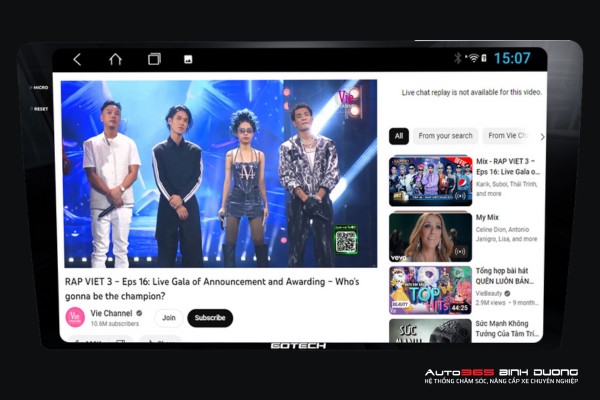600x400 pixels.
Task: Tap the Android back arrow
Action: (x=77, y=59)
